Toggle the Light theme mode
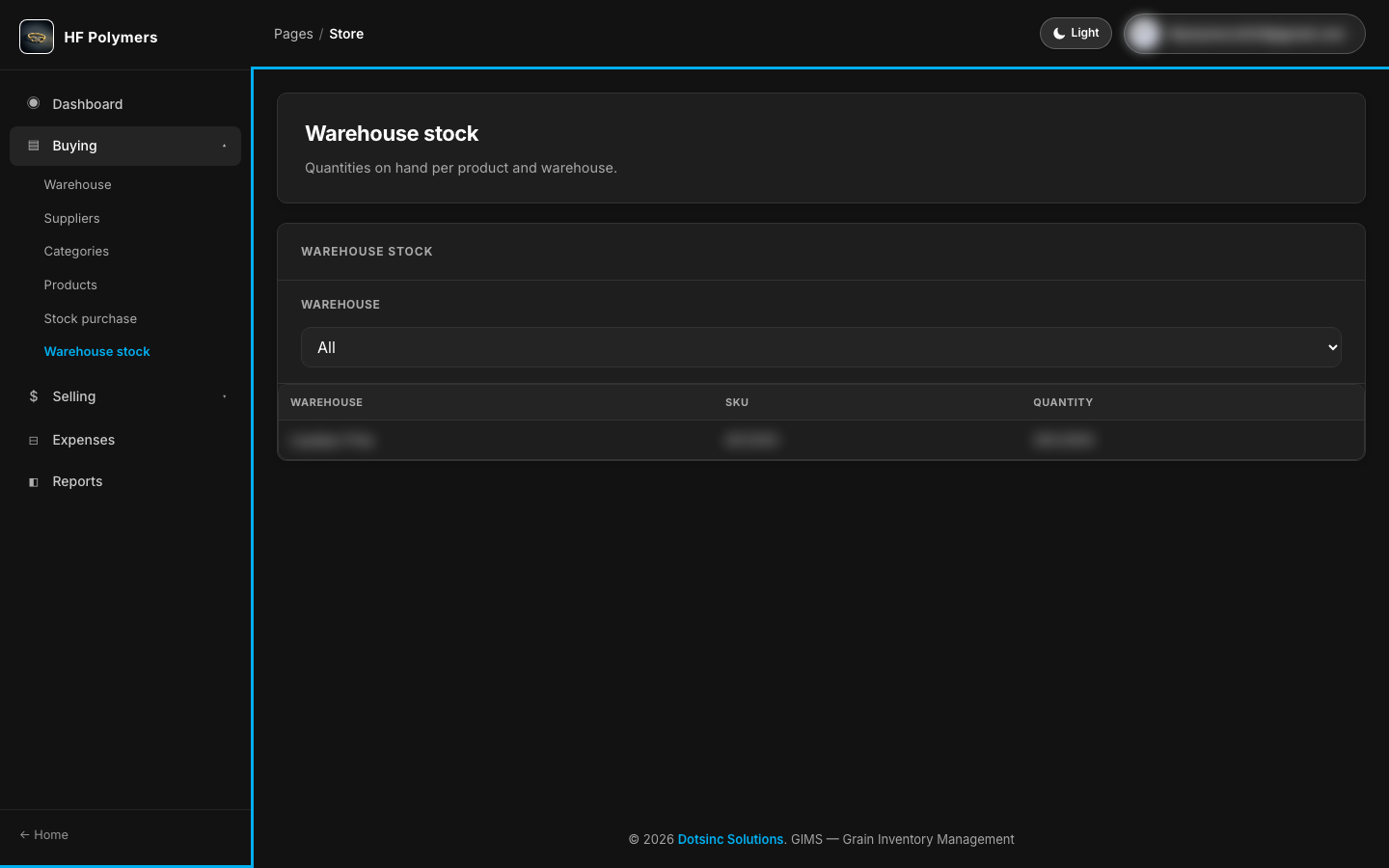Screen dimensions: 1389x868 pos(1076,33)
